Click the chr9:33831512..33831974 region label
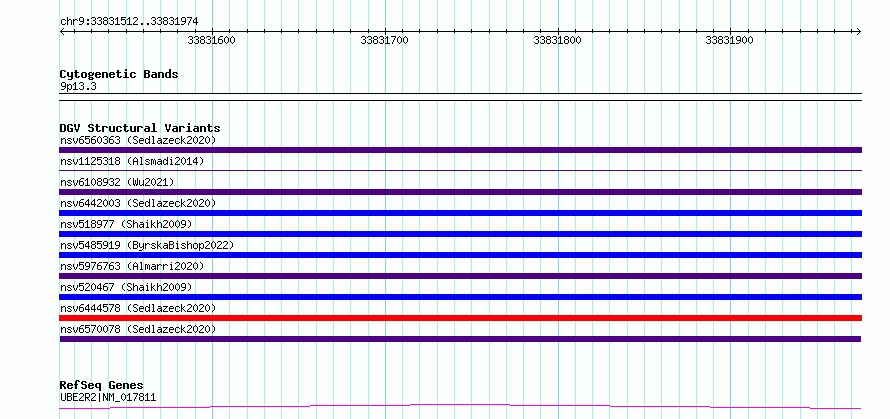This screenshot has width=890, height=419. (x=129, y=22)
